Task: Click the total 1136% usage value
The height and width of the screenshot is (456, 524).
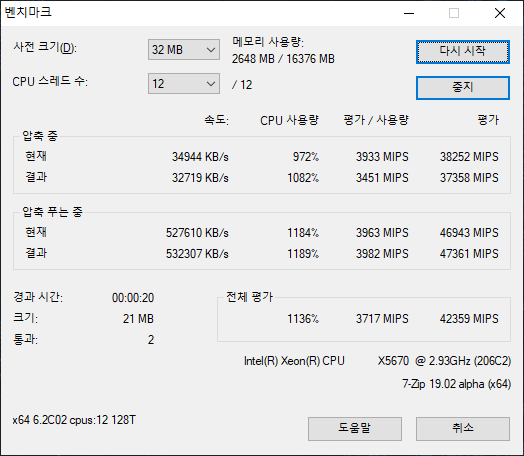Action: coord(303,319)
